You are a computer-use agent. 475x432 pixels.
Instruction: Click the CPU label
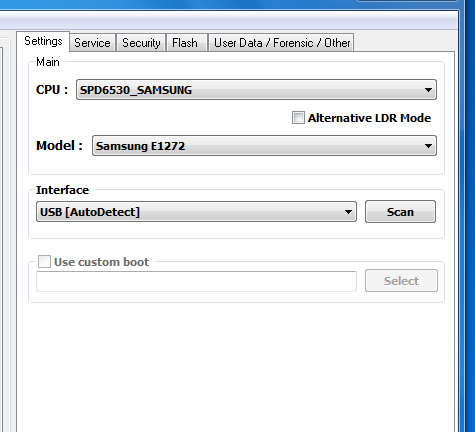click(52, 90)
